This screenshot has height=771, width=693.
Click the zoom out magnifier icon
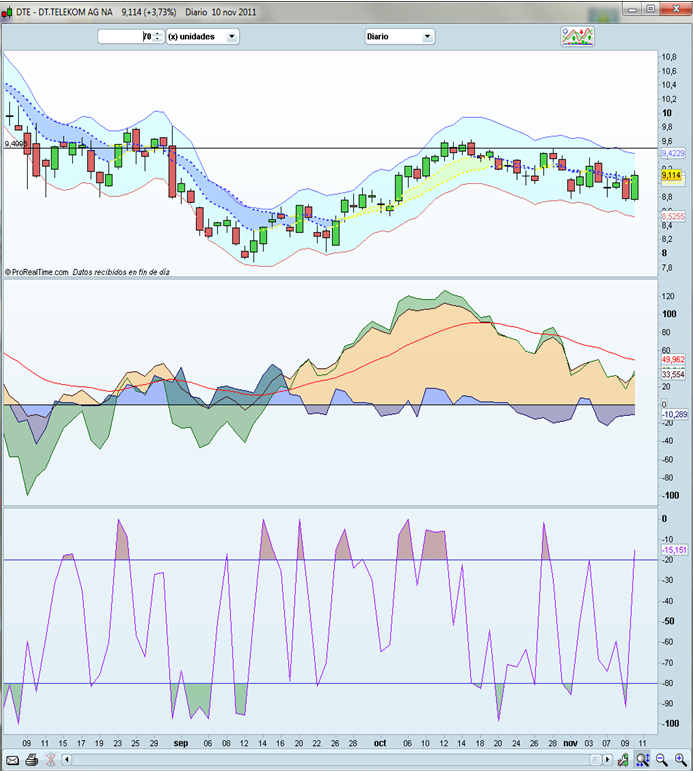[x=662, y=760]
